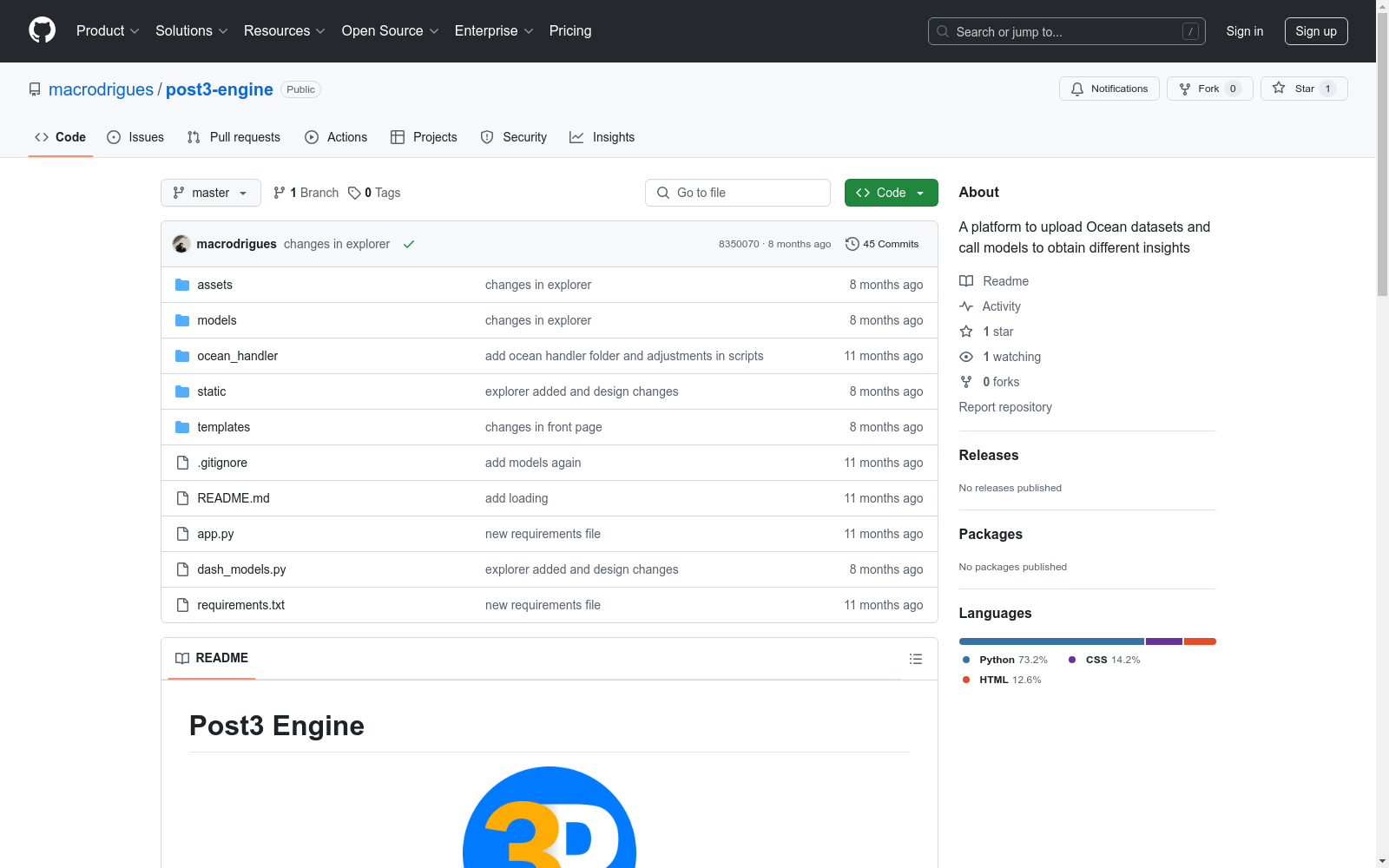Switch to the Actions tab
The width and height of the screenshot is (1389, 868).
336,137
